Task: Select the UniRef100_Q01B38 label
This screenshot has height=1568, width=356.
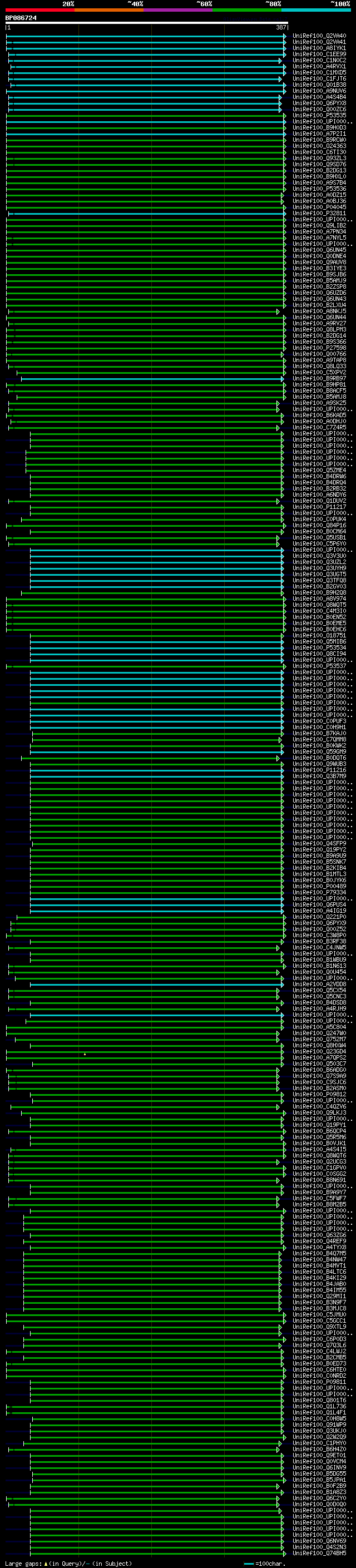Action: click(319, 85)
